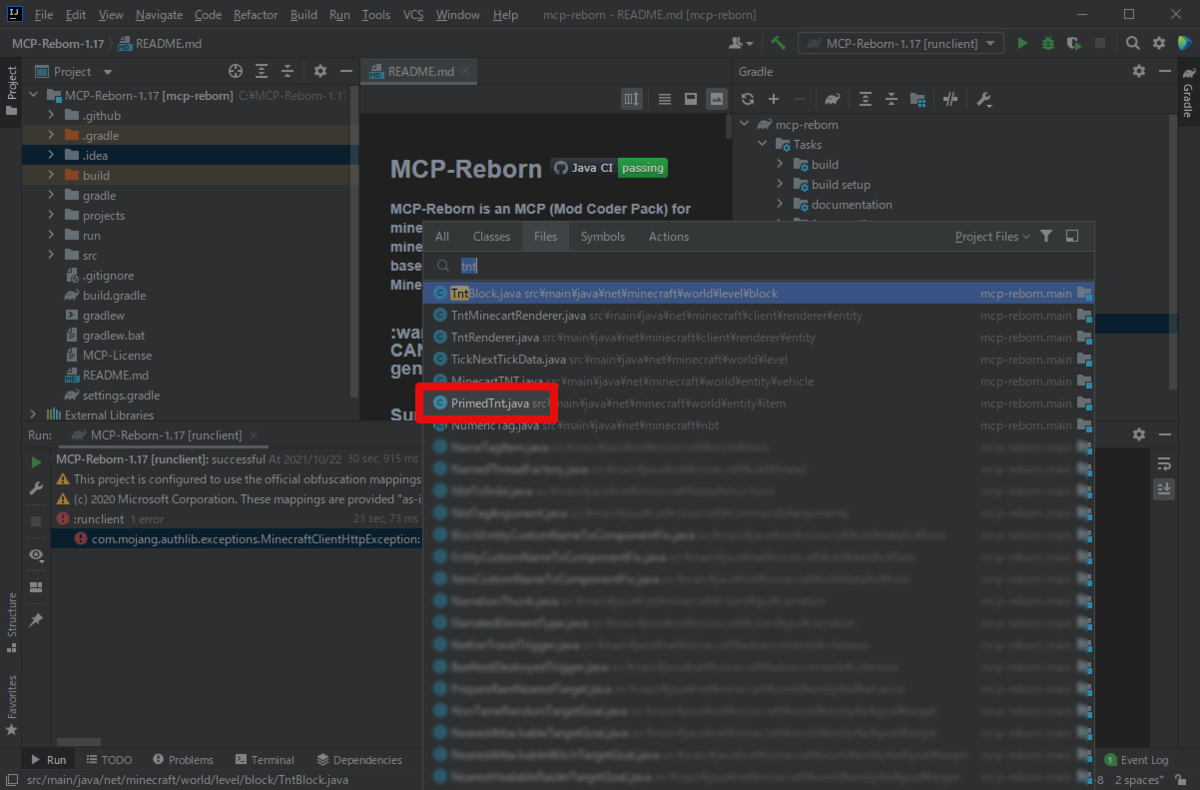Run MCP-Reborn-1.17 with the toolbar play button
The width and height of the screenshot is (1200, 790).
[1022, 43]
